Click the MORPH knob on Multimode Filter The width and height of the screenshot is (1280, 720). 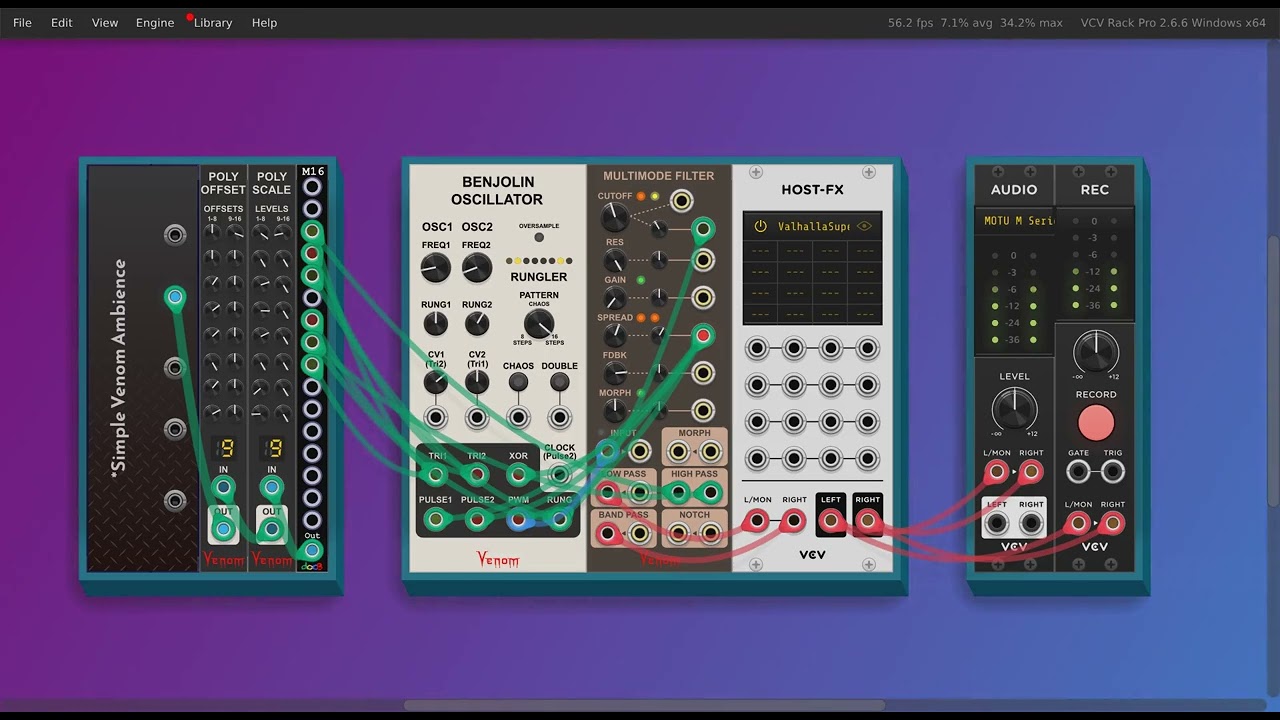point(615,411)
